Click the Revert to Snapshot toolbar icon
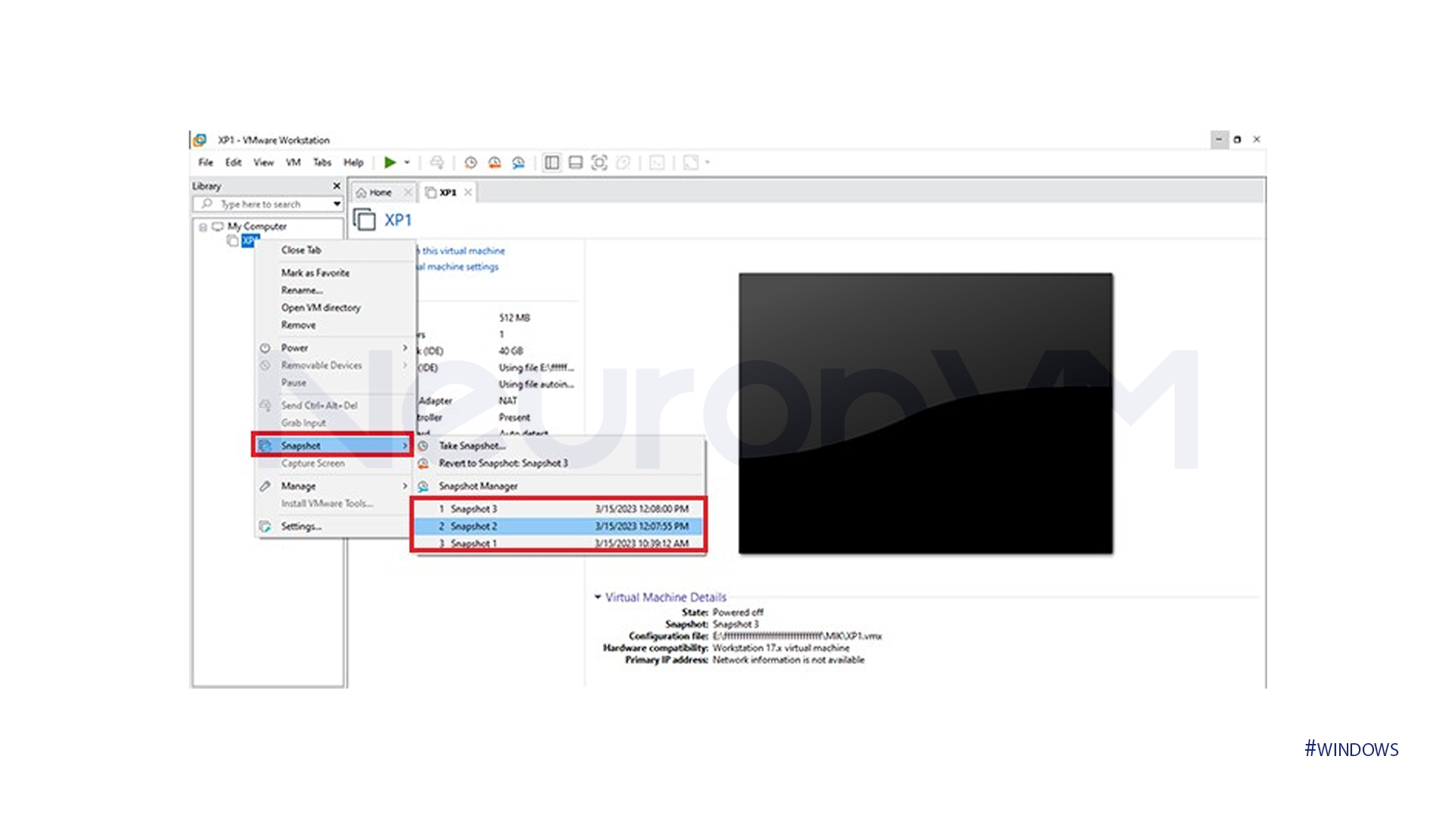 (494, 162)
